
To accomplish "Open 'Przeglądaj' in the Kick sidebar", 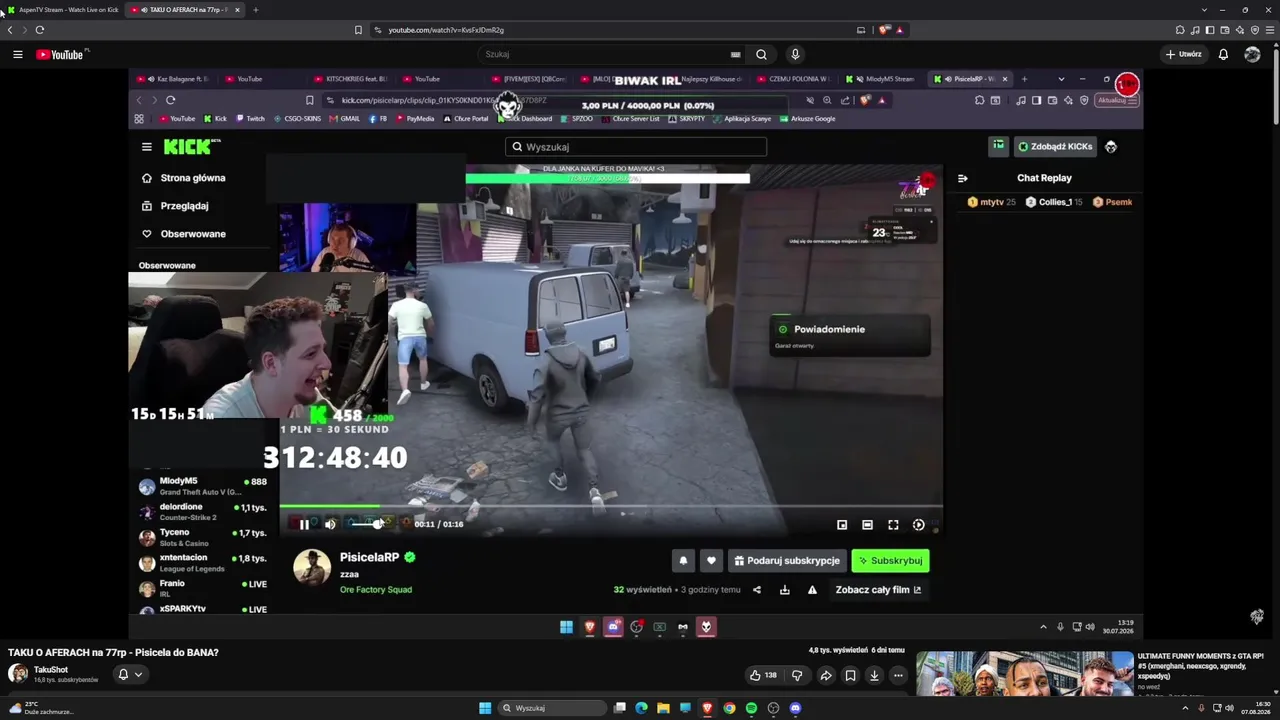I will pyautogui.click(x=175, y=206).
